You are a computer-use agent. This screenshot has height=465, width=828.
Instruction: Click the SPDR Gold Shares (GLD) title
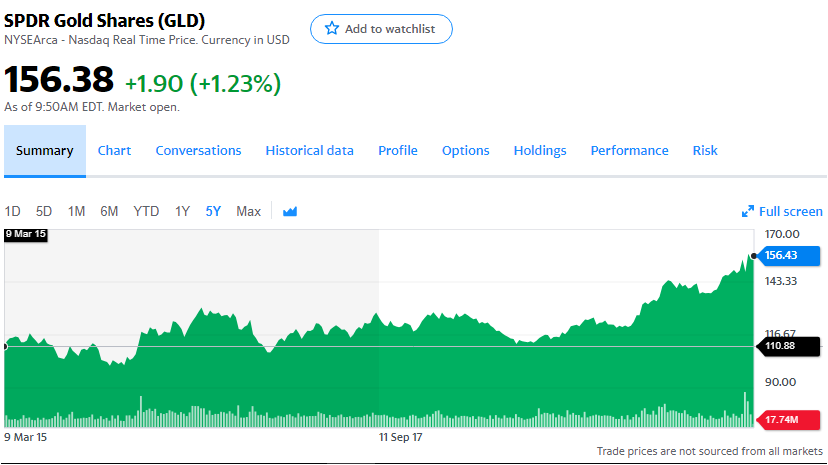click(x=105, y=21)
